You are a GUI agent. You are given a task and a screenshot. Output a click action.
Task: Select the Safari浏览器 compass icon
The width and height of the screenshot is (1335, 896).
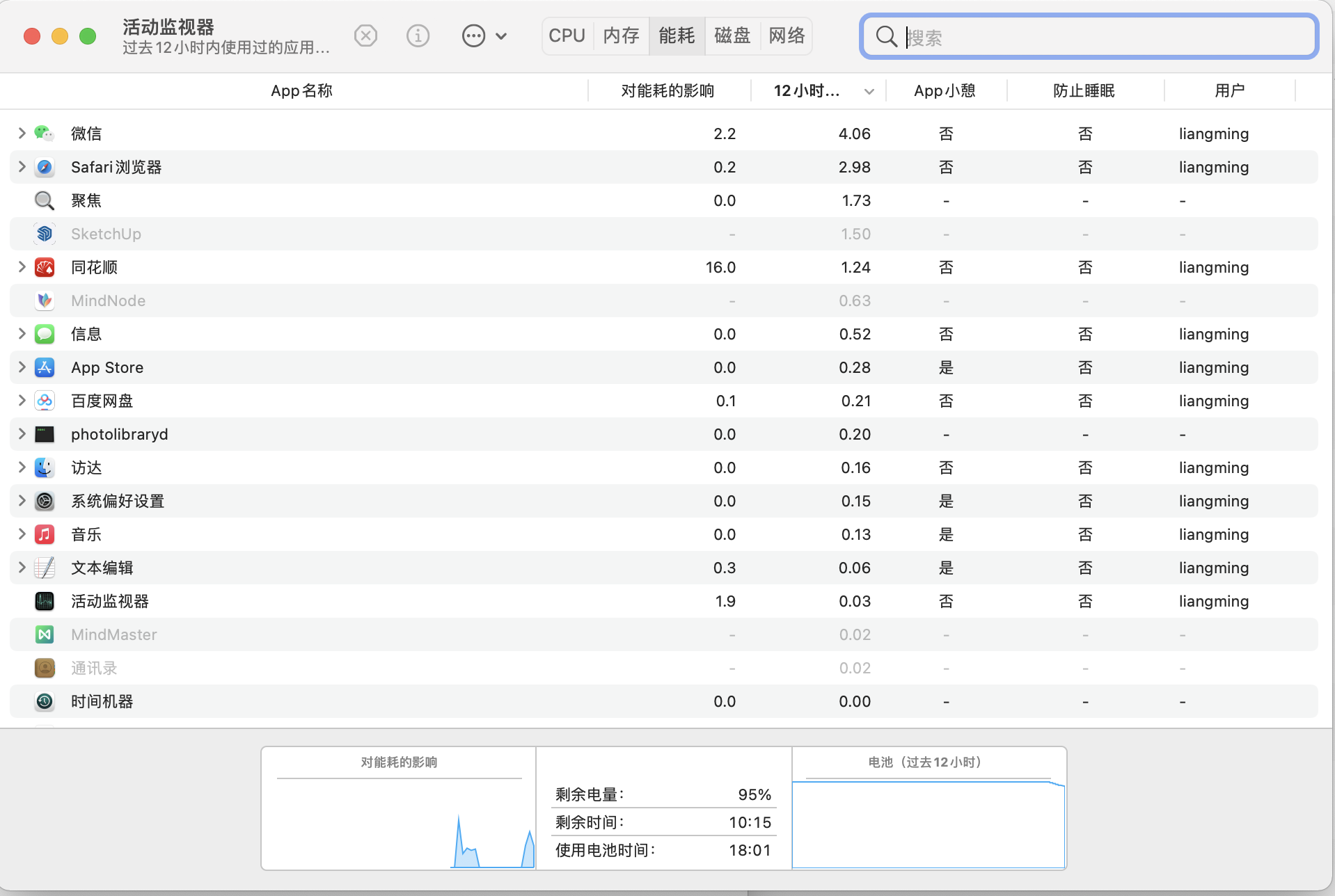(45, 167)
